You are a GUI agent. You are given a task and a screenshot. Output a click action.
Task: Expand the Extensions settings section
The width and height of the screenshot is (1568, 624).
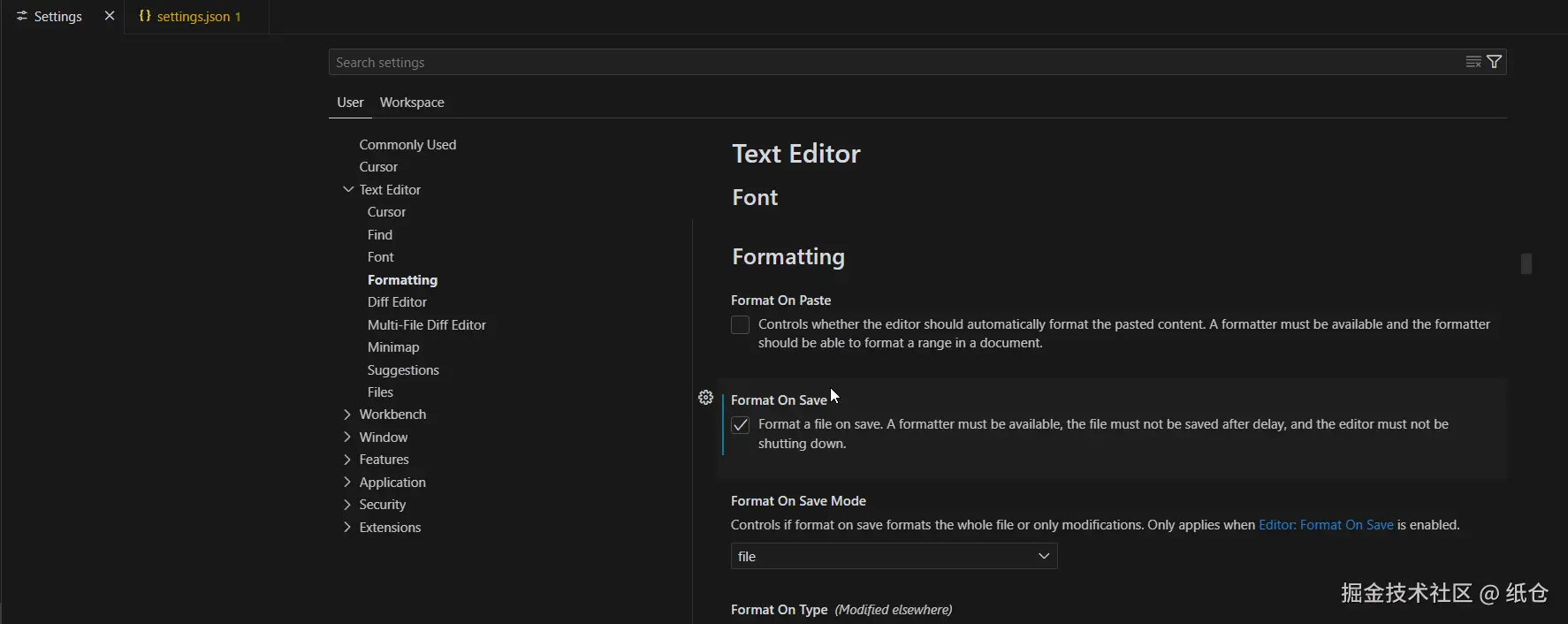coord(347,528)
